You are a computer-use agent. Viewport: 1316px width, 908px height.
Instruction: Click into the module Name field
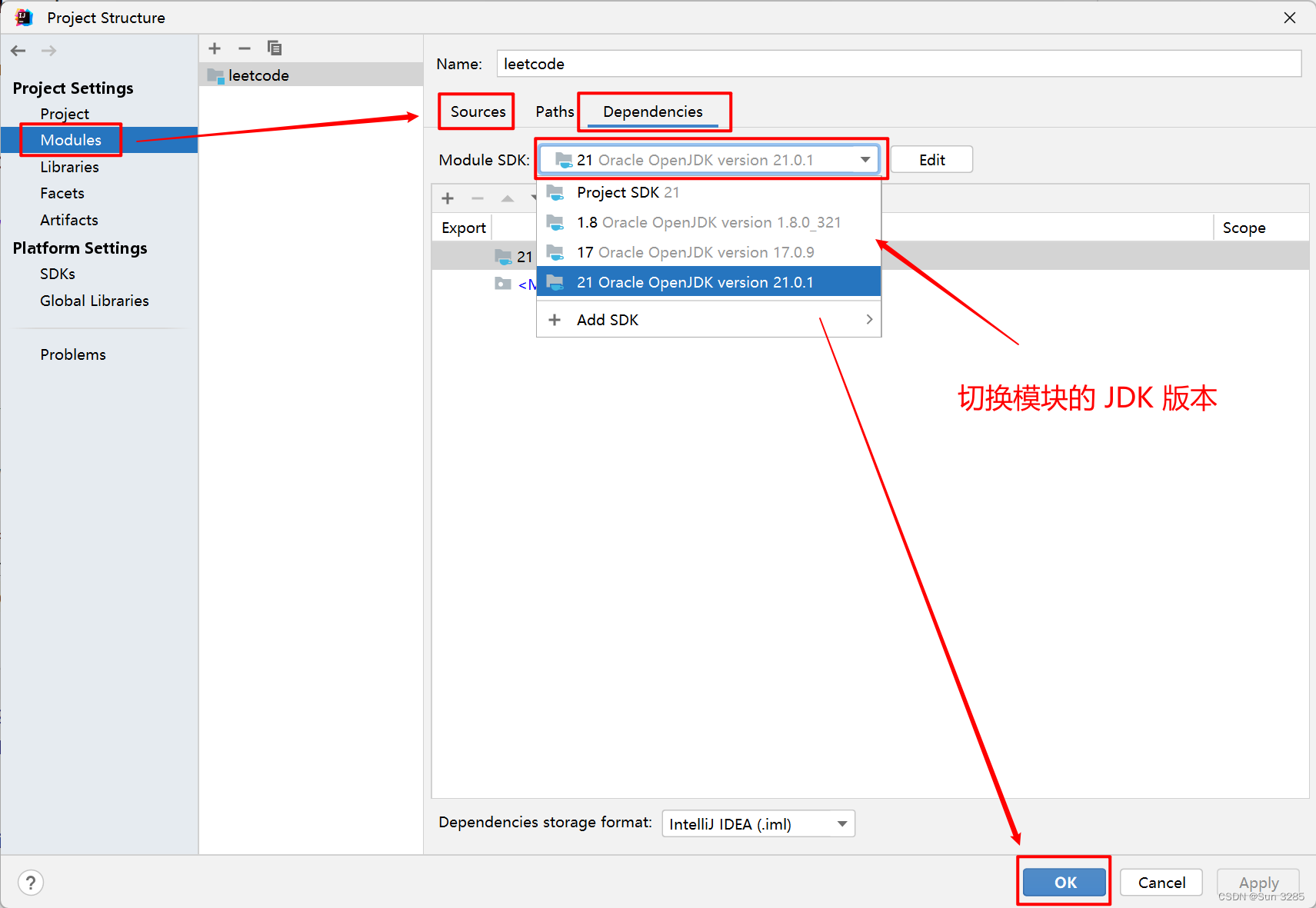click(x=899, y=64)
